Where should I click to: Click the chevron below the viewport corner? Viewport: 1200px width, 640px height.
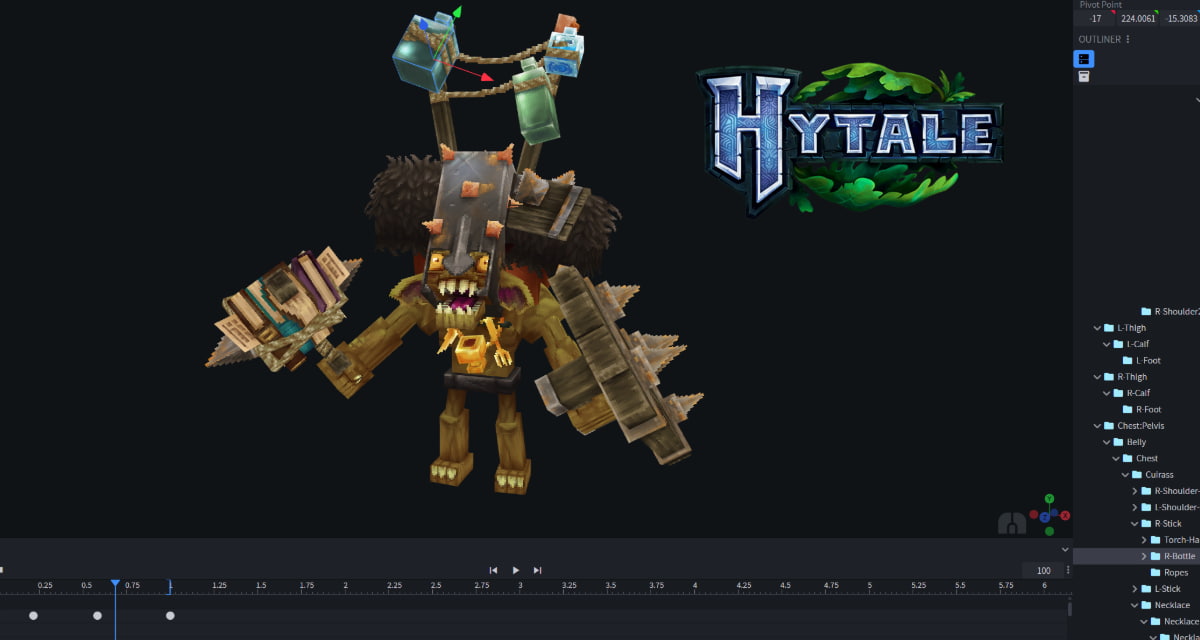click(x=1065, y=549)
